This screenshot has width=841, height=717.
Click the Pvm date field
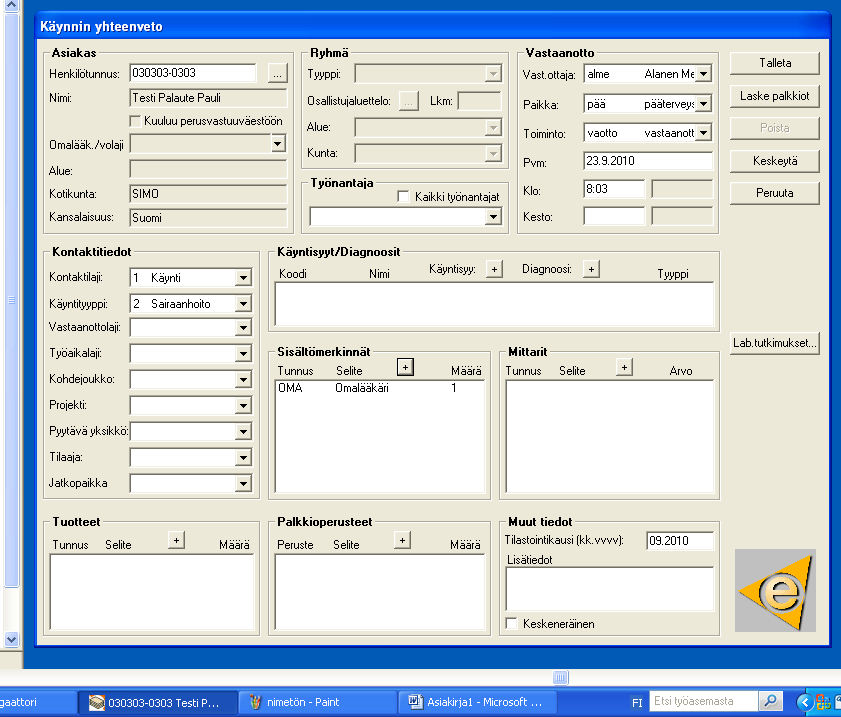coord(648,161)
